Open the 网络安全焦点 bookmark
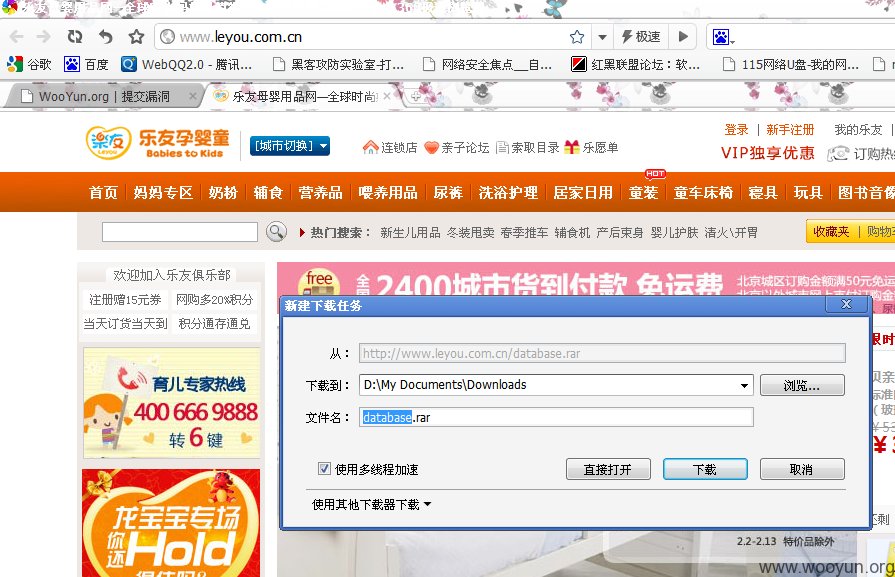The height and width of the screenshot is (577, 895). [487, 64]
